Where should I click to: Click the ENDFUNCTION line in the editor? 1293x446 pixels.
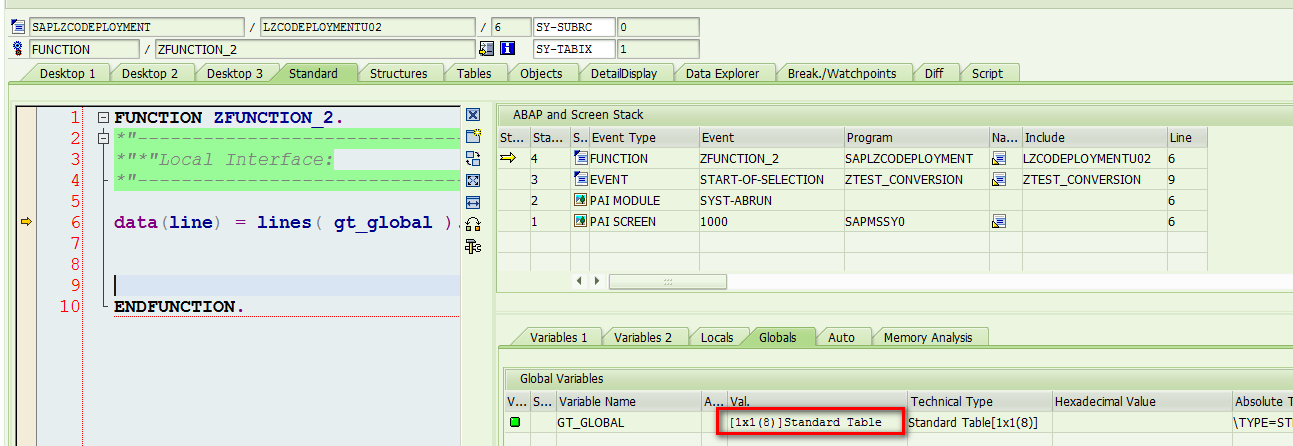pos(180,305)
